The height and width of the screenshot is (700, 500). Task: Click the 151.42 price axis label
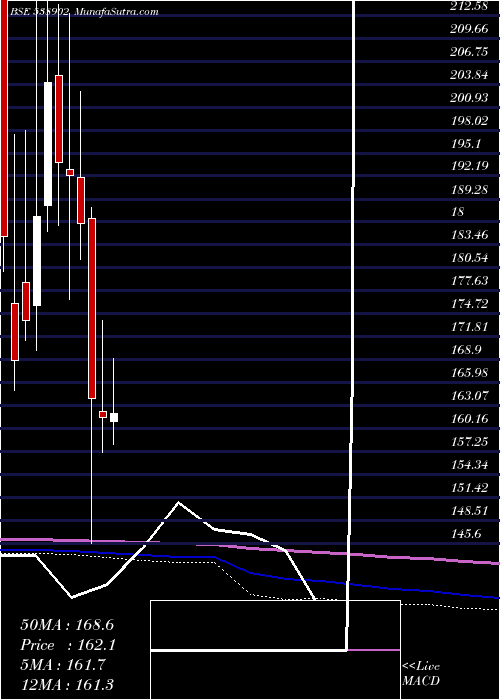(x=471, y=487)
